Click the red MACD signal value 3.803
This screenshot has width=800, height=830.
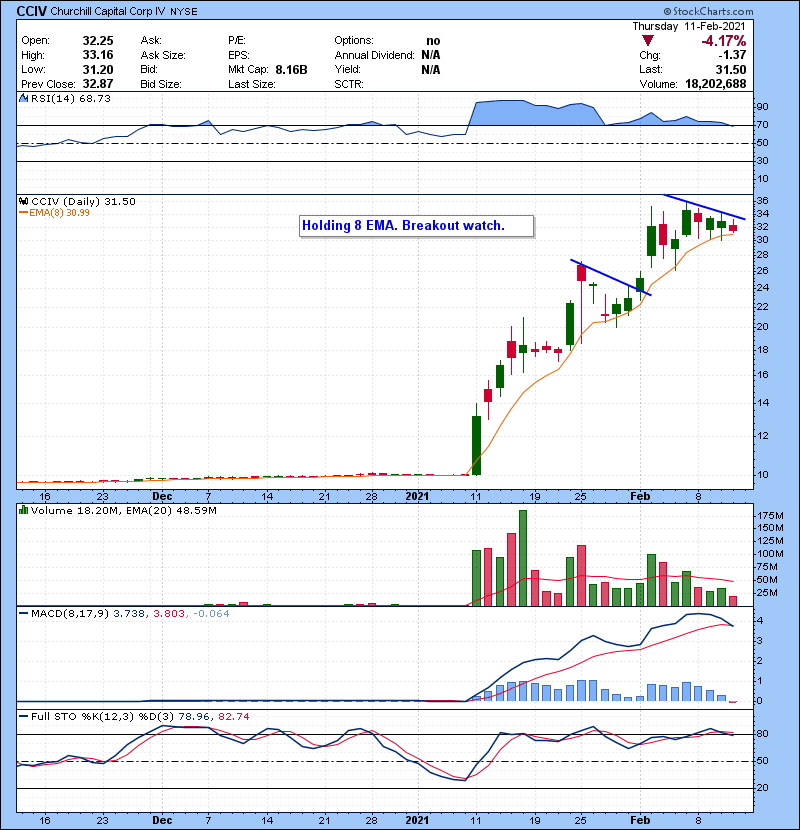point(169,614)
